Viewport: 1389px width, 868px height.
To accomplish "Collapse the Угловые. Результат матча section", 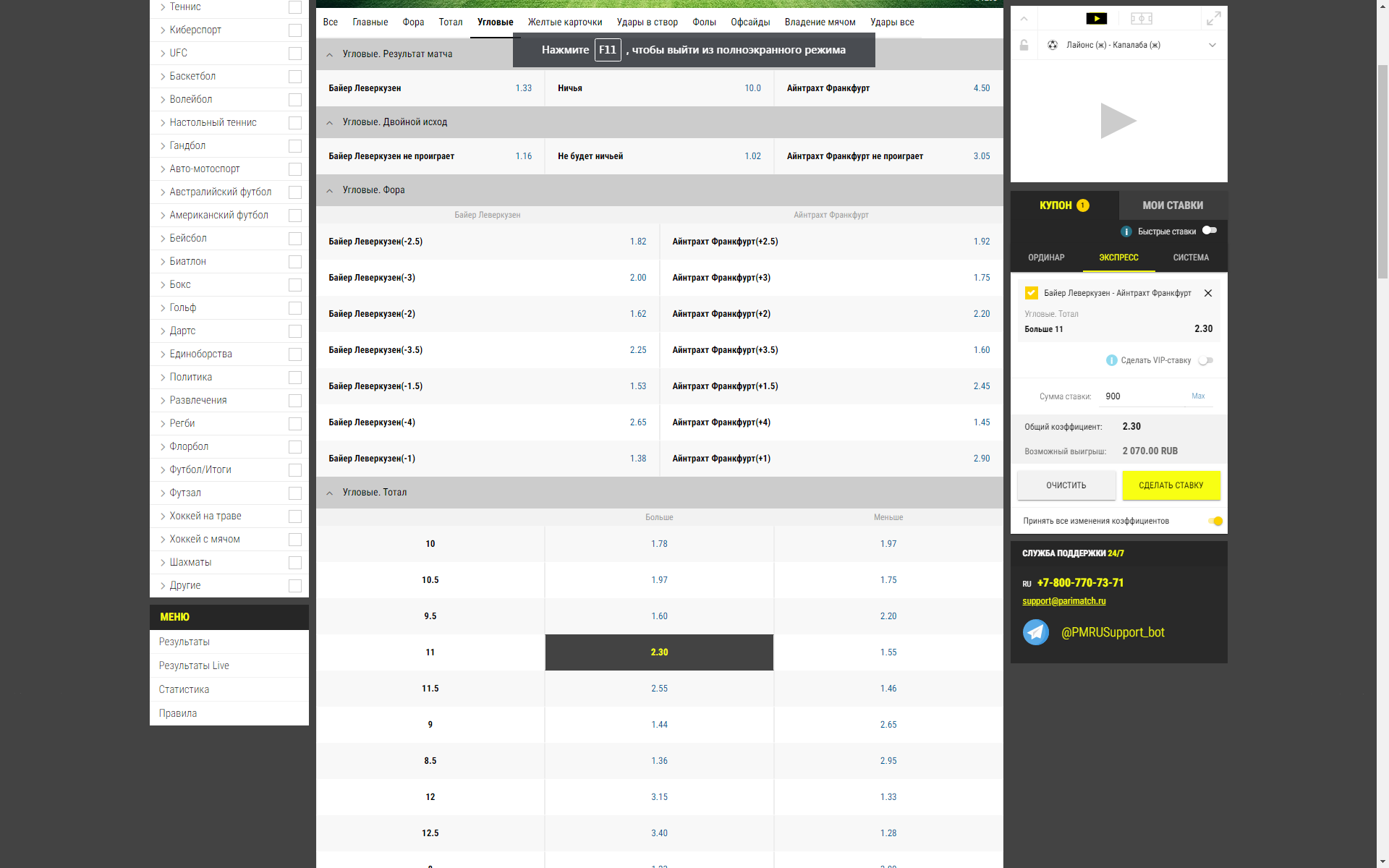I will click(x=330, y=54).
